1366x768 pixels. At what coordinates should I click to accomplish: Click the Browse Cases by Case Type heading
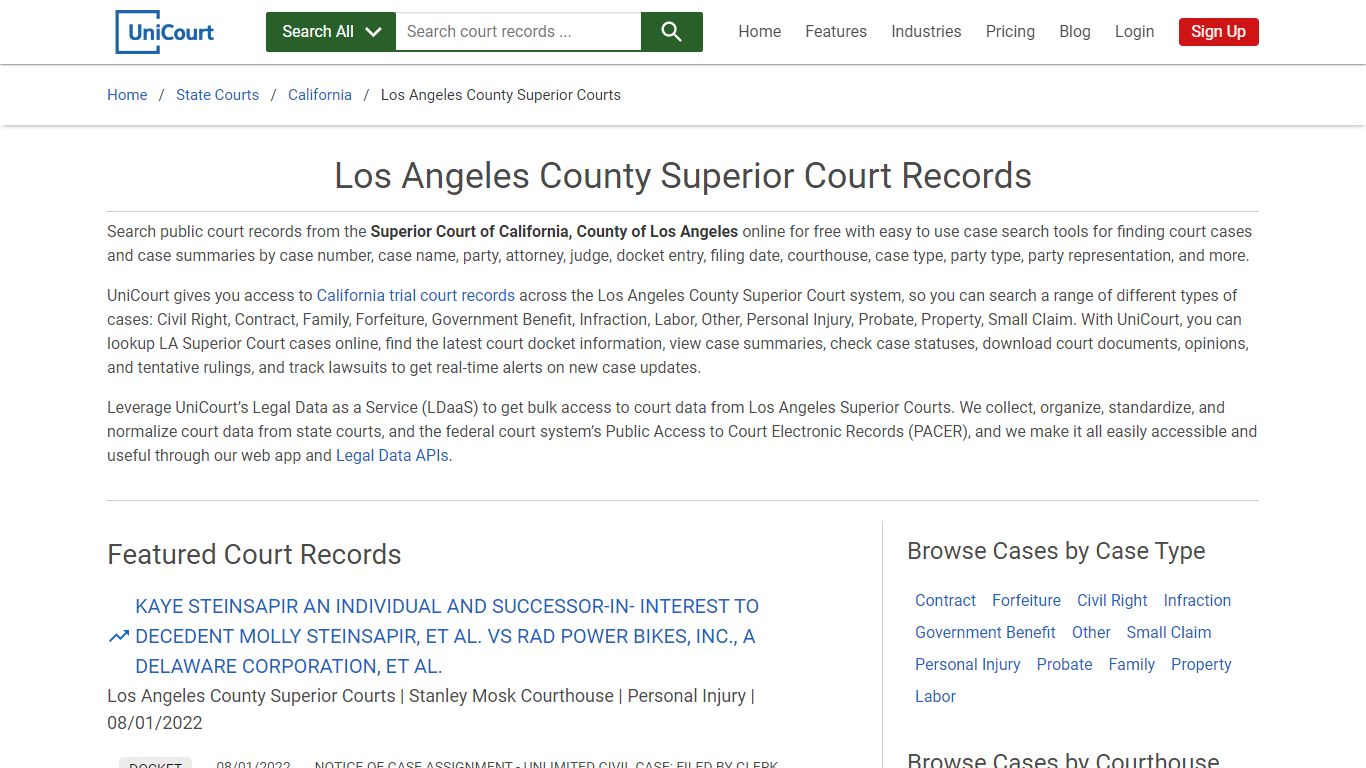(1056, 551)
